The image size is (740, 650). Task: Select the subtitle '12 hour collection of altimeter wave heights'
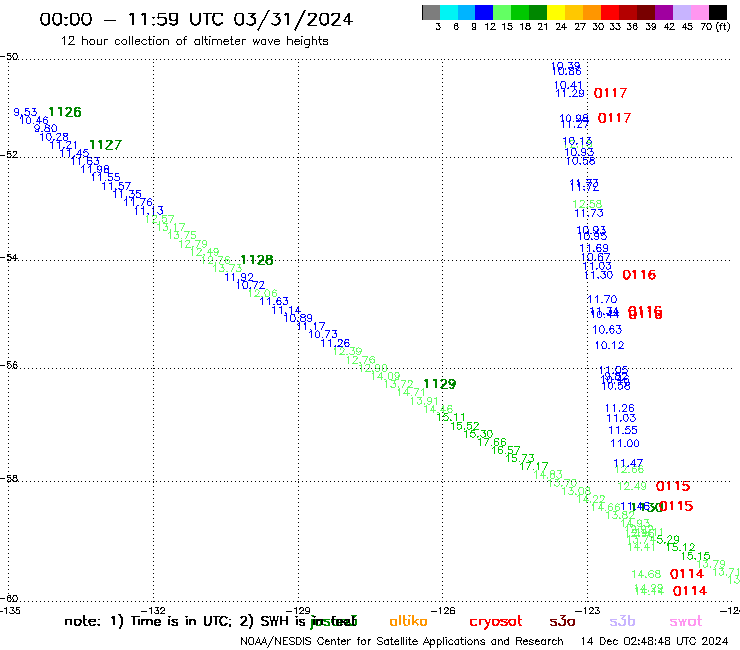coord(194,41)
